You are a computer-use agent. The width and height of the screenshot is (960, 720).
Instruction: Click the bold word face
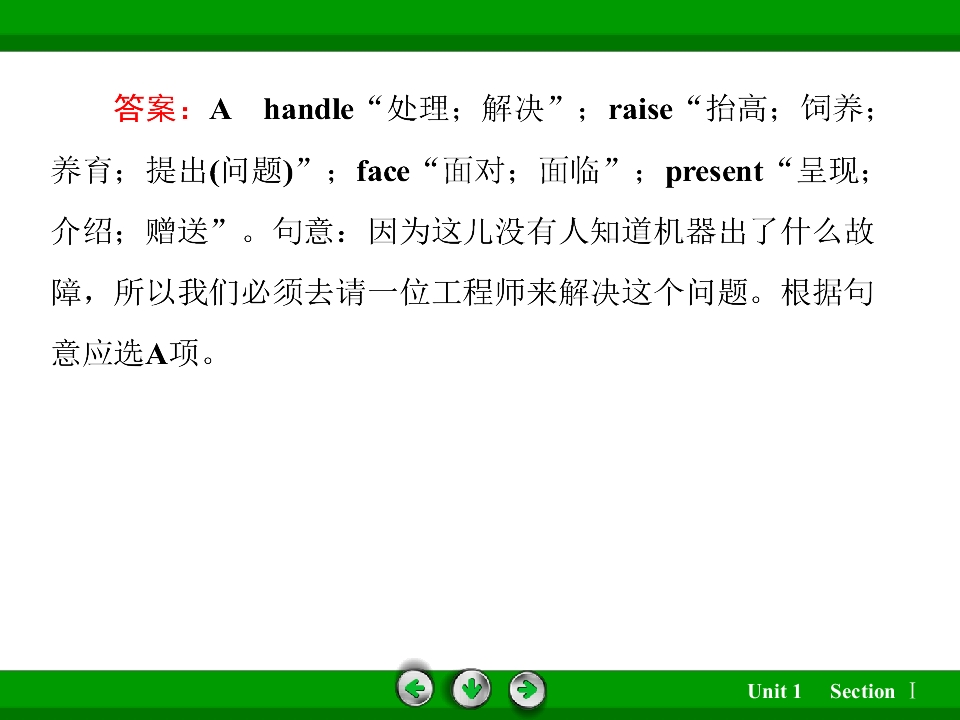point(383,171)
